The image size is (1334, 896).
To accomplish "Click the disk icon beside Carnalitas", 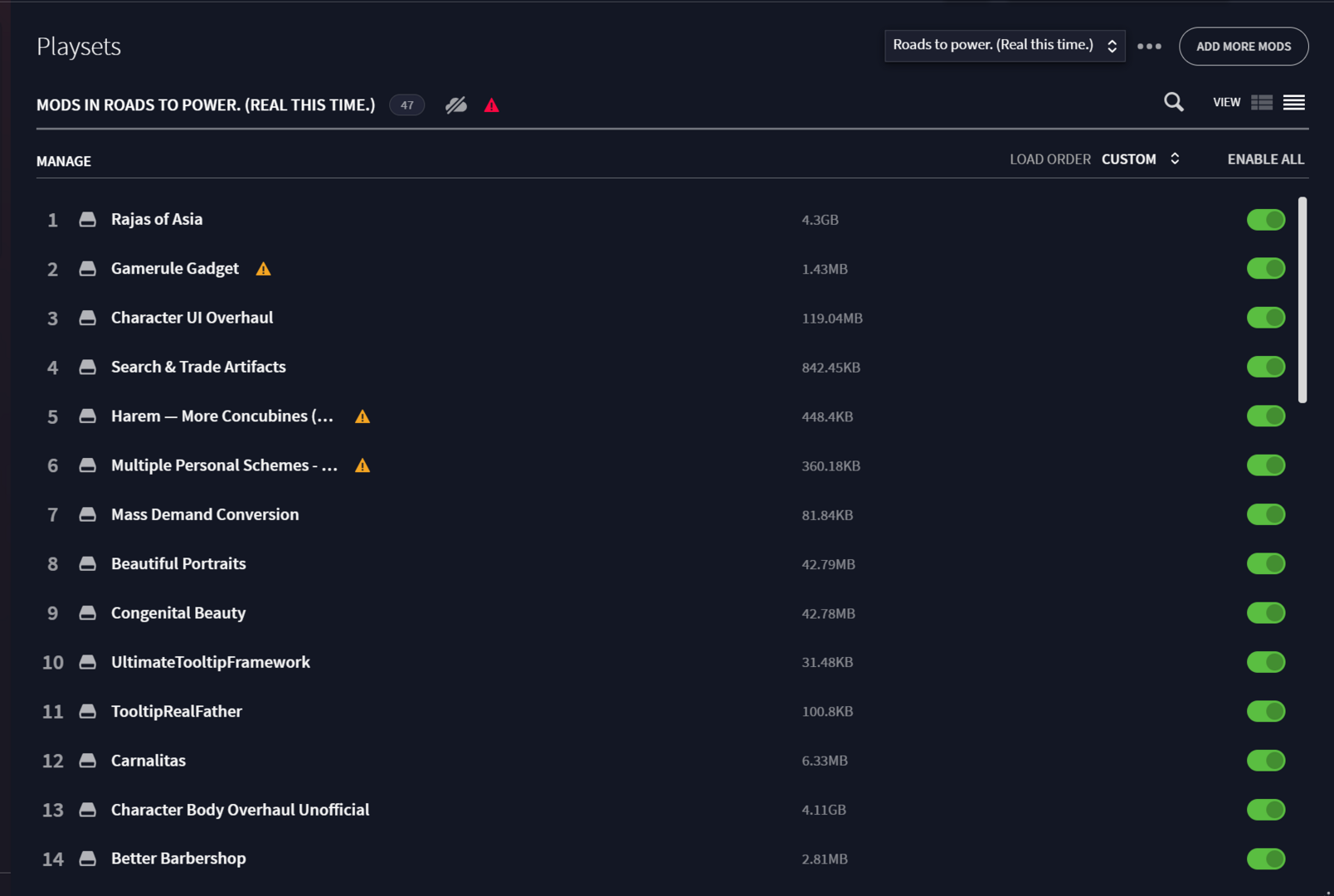I will click(x=88, y=760).
